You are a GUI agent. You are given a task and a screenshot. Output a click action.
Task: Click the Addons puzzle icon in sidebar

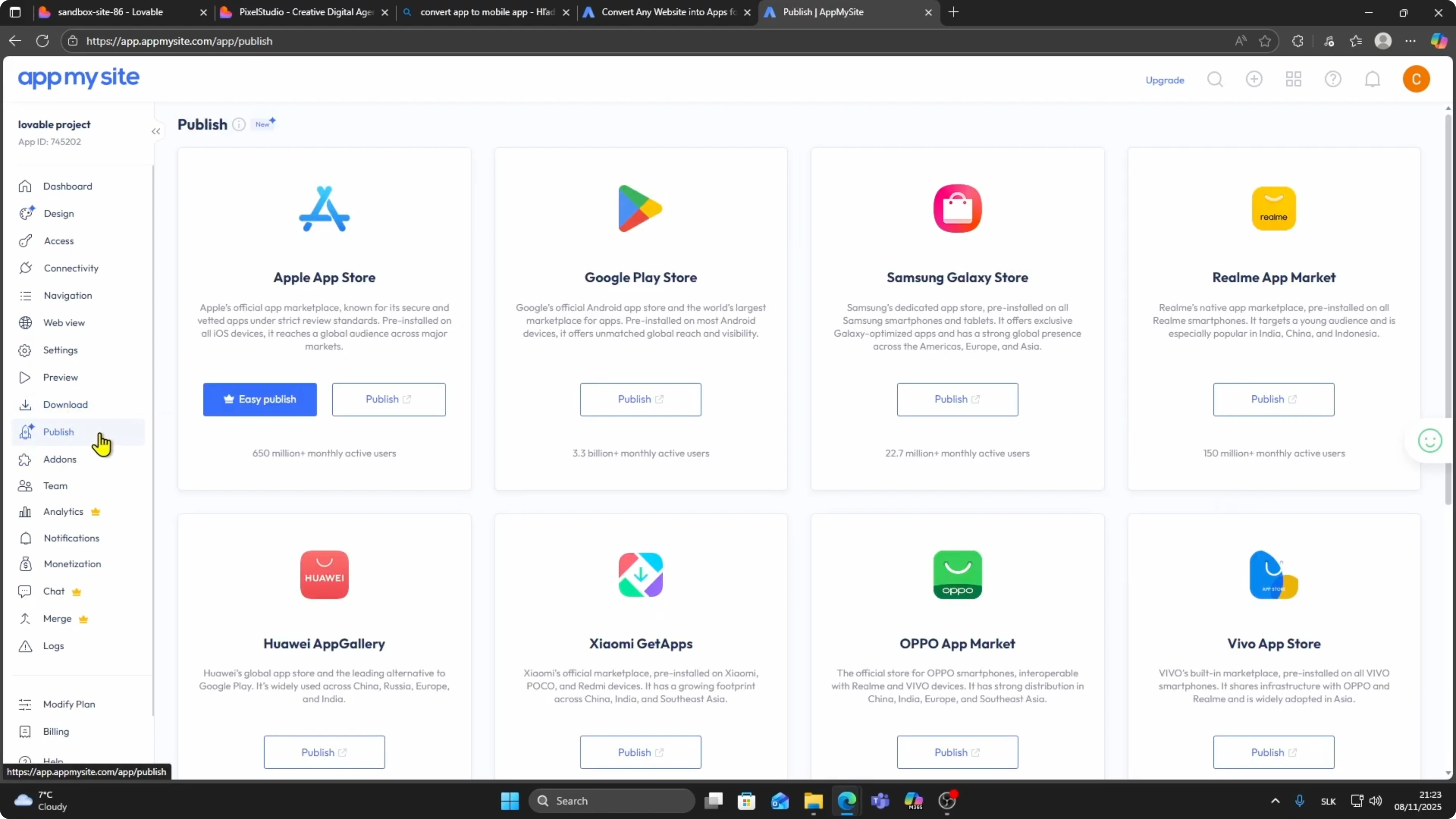click(x=25, y=459)
